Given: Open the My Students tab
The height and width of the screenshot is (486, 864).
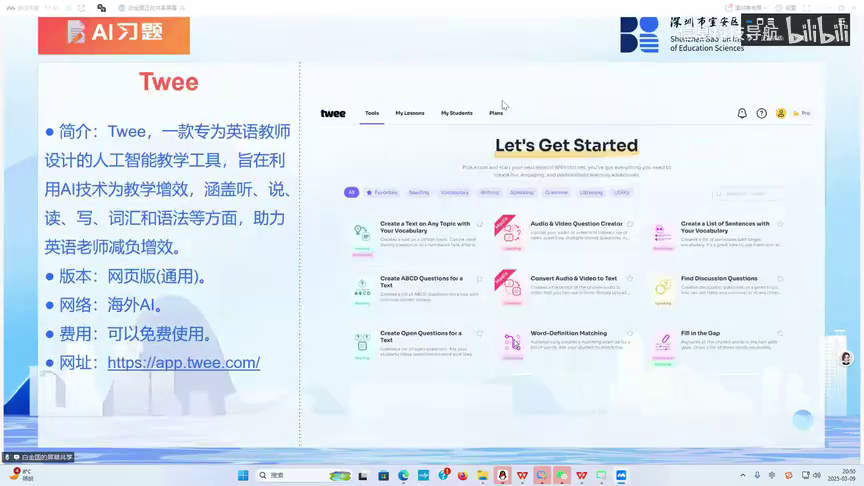Looking at the screenshot, I should click(x=456, y=113).
